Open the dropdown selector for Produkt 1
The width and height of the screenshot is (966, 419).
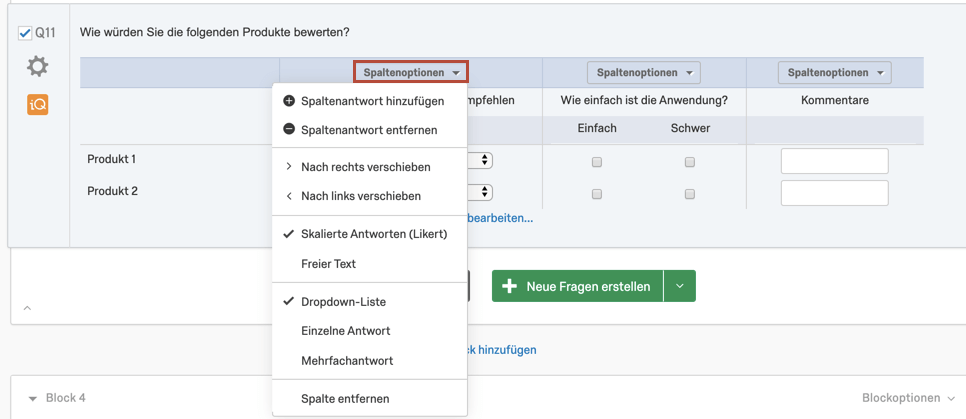[x=481, y=160]
